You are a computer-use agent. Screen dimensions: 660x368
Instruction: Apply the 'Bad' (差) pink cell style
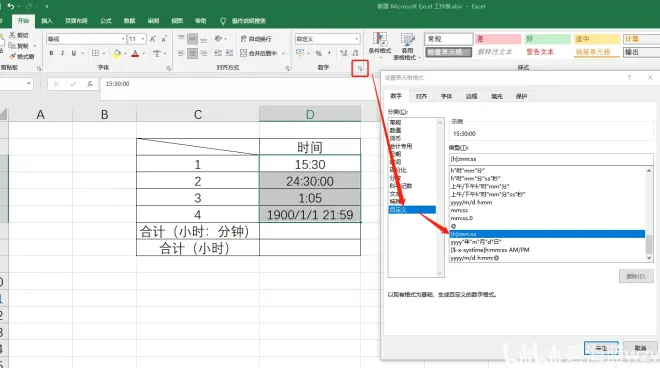click(x=498, y=39)
